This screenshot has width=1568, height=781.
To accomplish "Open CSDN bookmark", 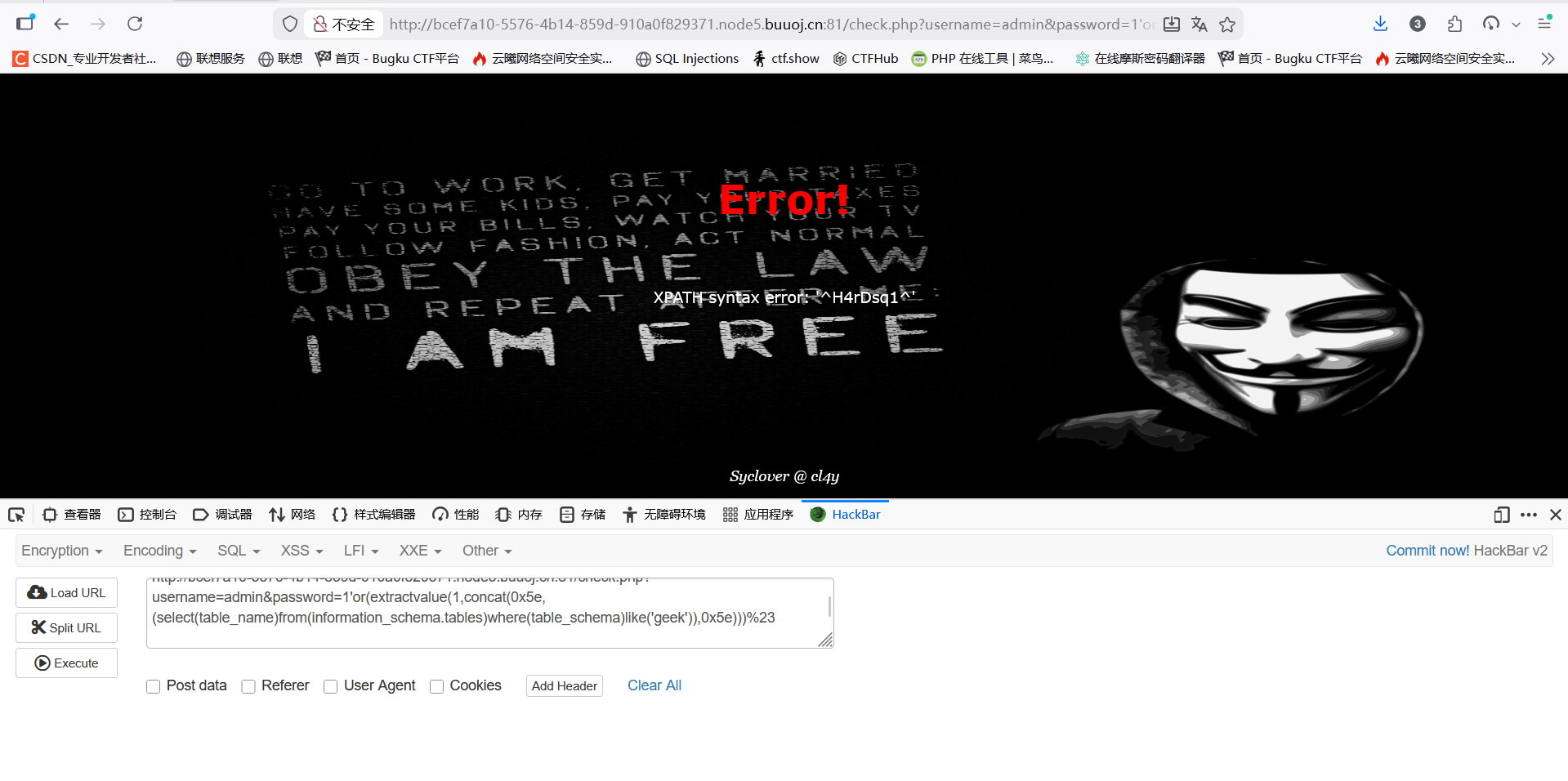I will pyautogui.click(x=85, y=59).
